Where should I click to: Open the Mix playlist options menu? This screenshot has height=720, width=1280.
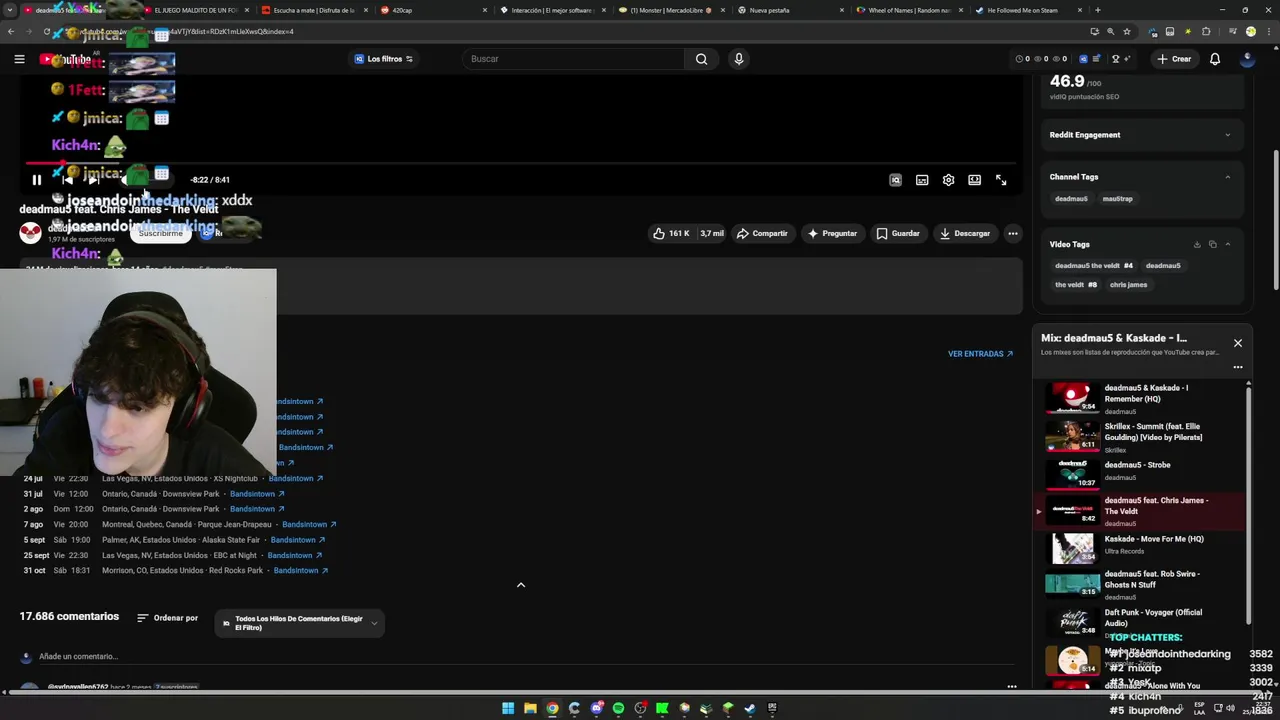[1237, 367]
